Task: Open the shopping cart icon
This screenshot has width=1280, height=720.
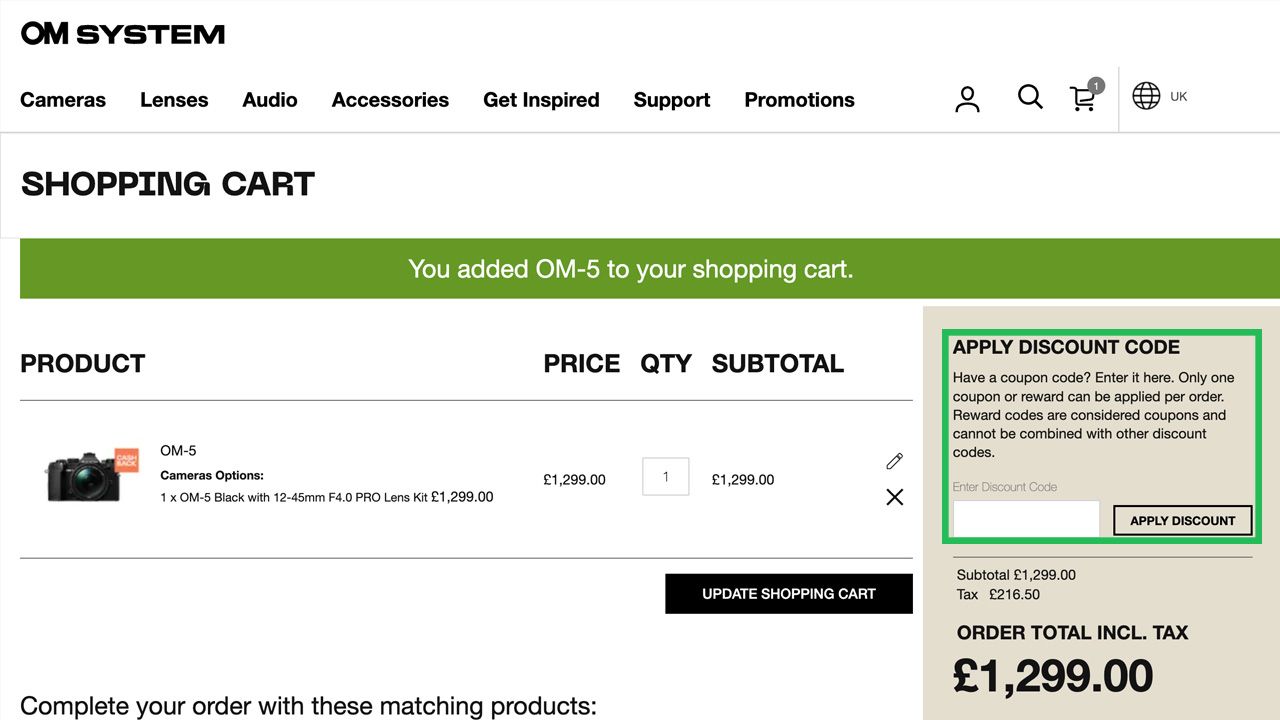Action: click(1083, 98)
